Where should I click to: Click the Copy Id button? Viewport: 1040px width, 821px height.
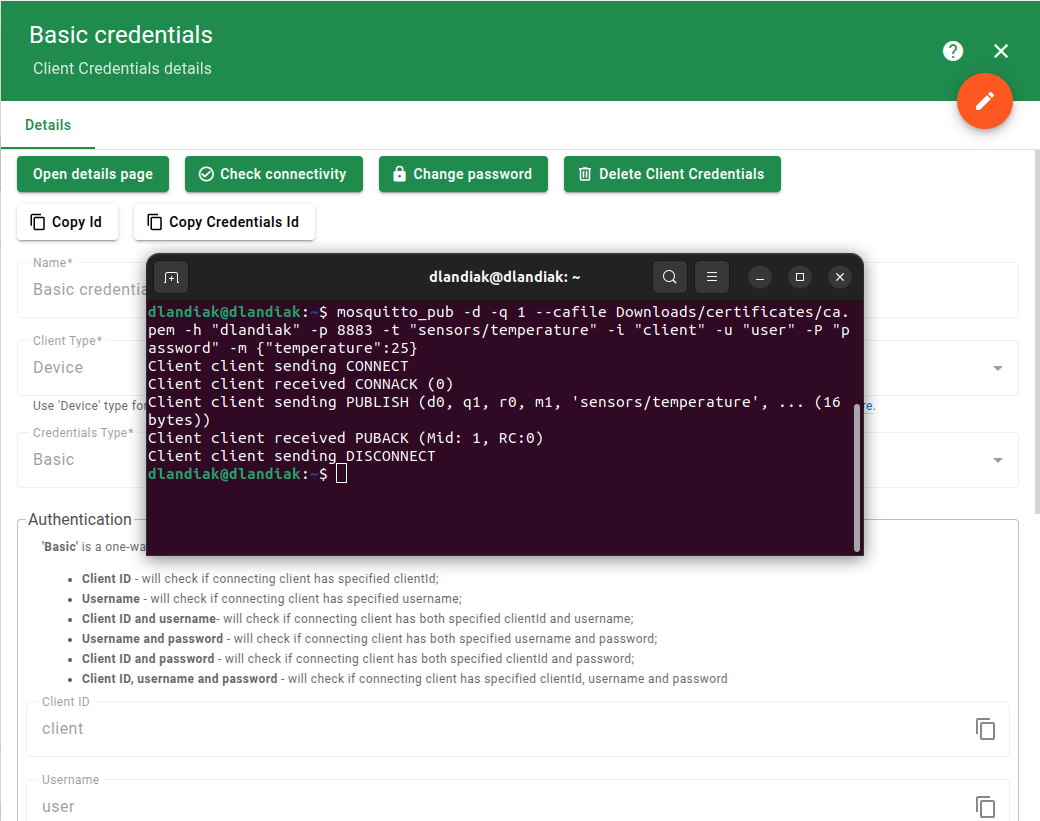click(x=67, y=222)
